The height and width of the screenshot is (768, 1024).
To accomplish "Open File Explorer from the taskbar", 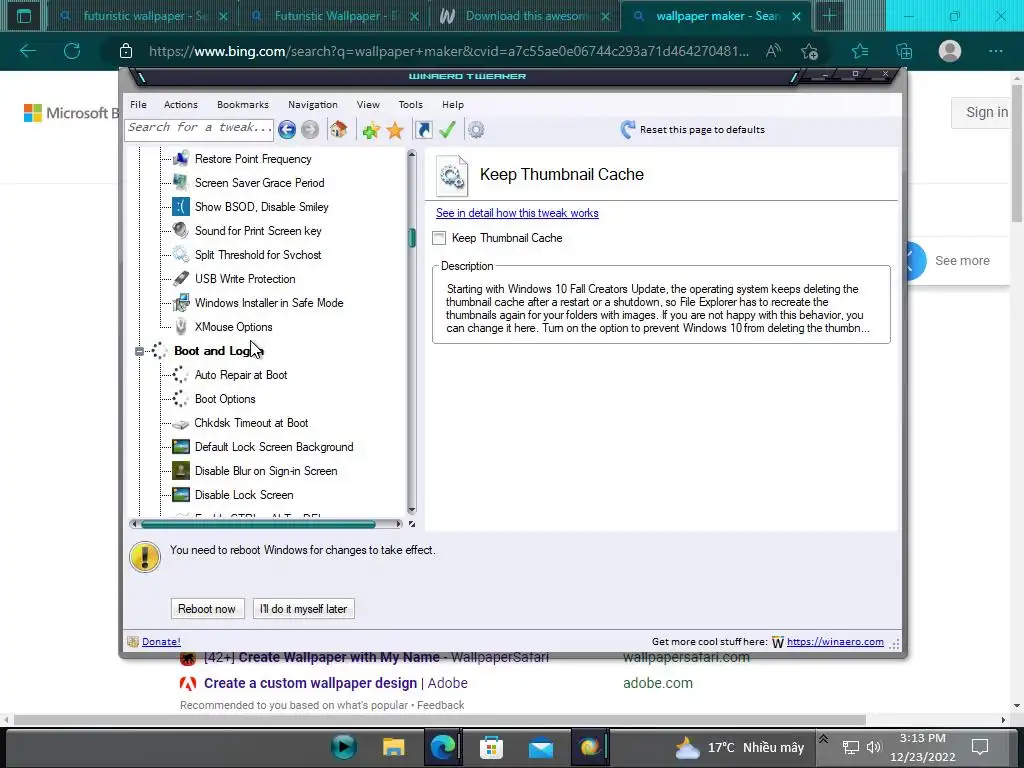I will pos(393,747).
